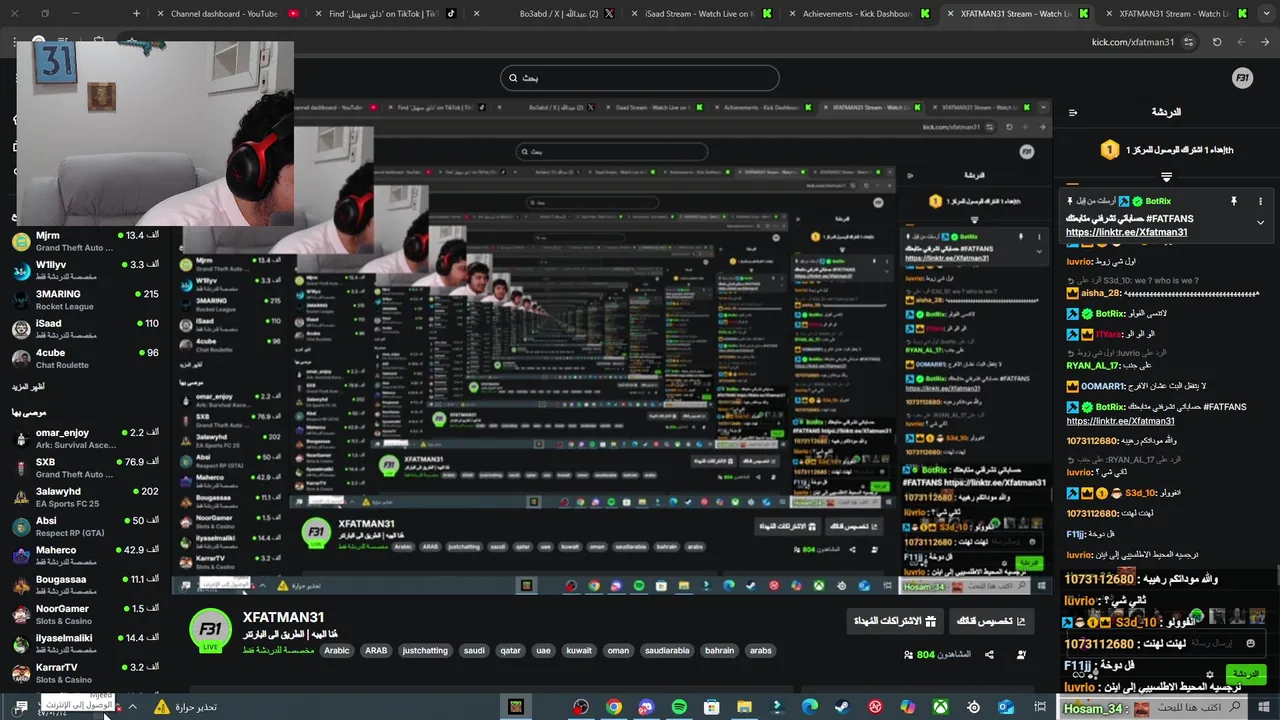Open linktr.ee link in BotRix chat message
The width and height of the screenshot is (1280, 720).
pyautogui.click(x=1120, y=421)
